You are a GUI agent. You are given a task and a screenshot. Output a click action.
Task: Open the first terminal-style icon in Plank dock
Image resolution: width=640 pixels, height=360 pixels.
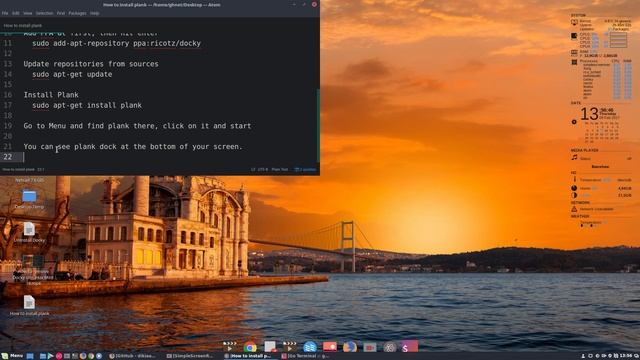(230, 347)
